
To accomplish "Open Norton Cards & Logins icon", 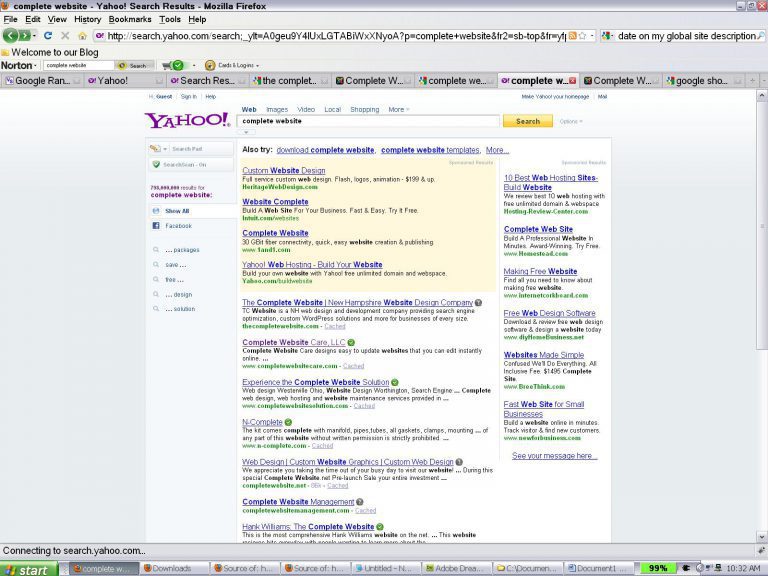I will pyautogui.click(x=210, y=65).
